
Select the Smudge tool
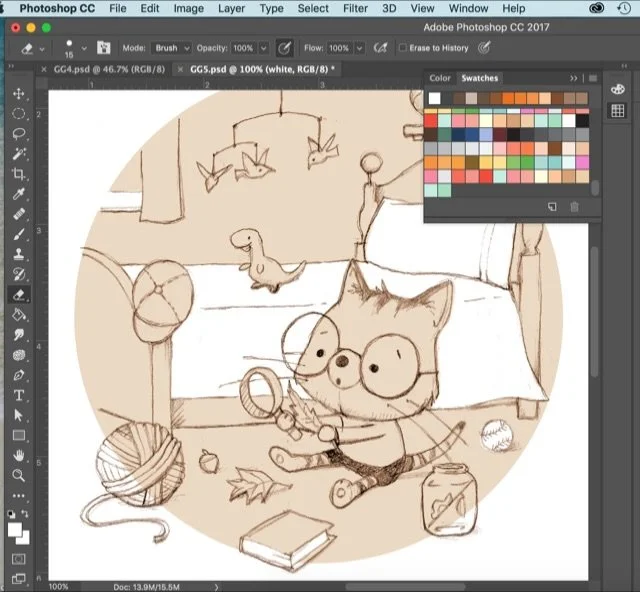point(19,335)
